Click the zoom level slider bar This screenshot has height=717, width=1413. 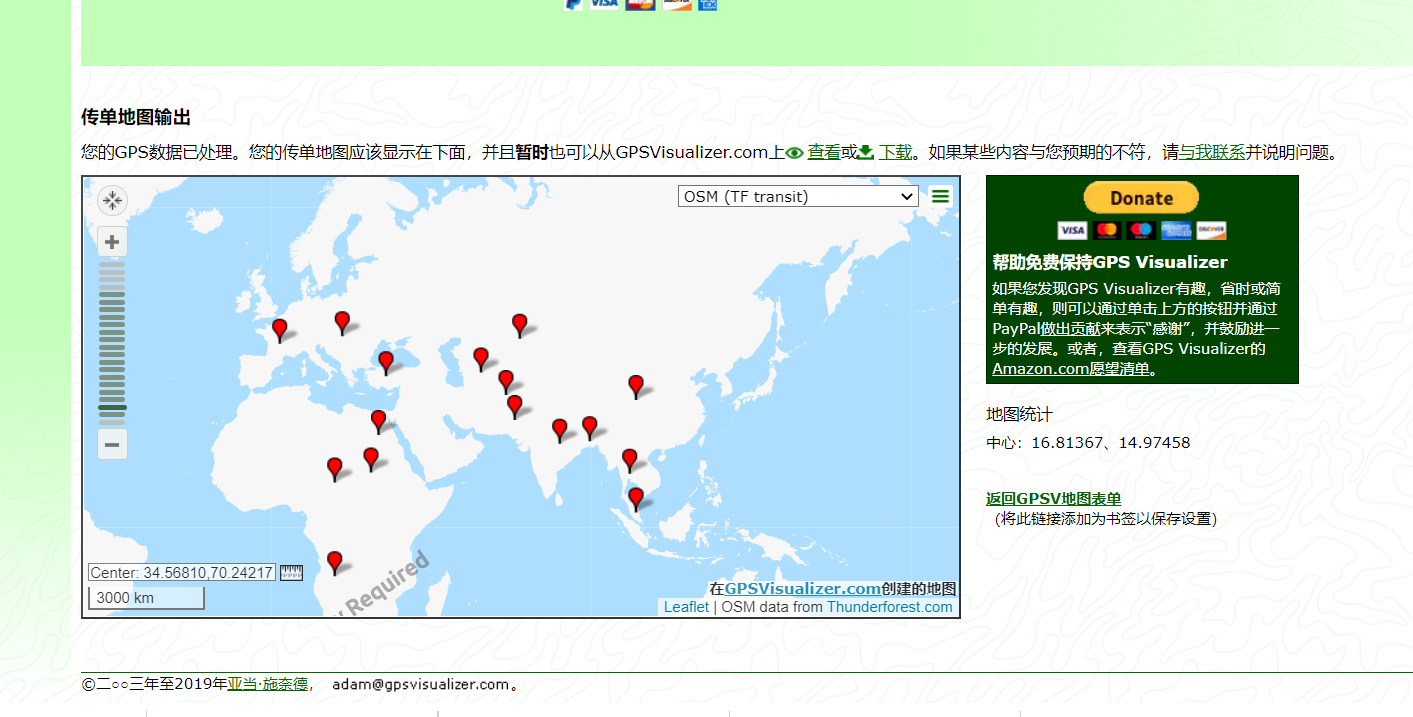click(112, 340)
